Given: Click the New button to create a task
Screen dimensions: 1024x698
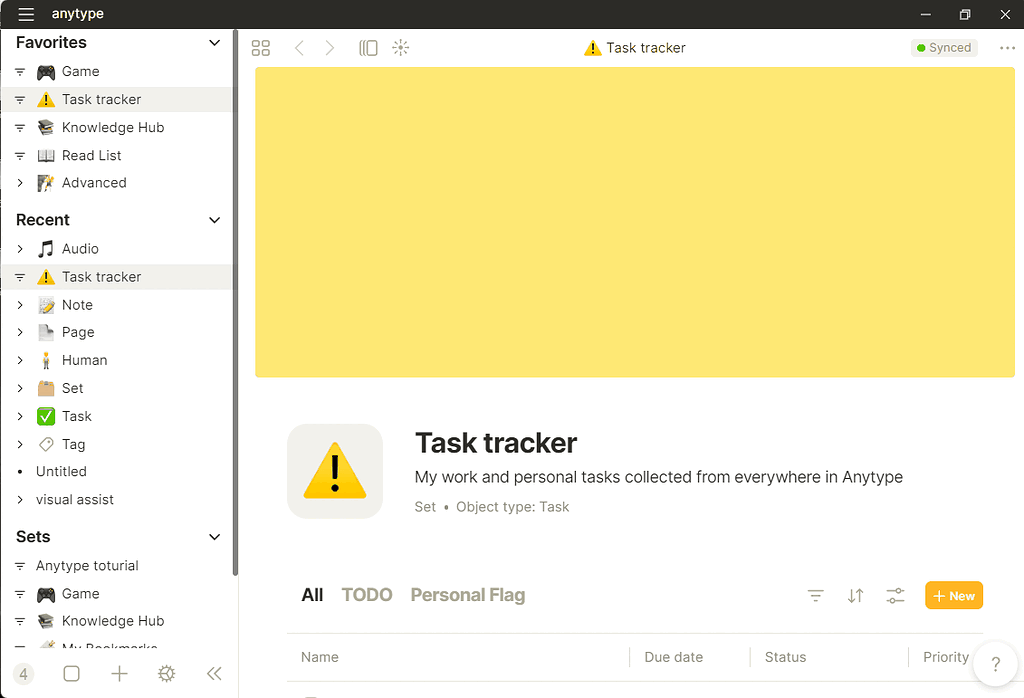Looking at the screenshot, I should point(953,595).
